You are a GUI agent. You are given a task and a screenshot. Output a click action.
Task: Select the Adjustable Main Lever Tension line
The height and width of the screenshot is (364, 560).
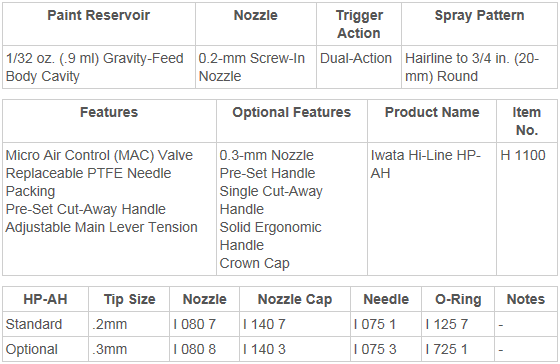click(x=101, y=227)
